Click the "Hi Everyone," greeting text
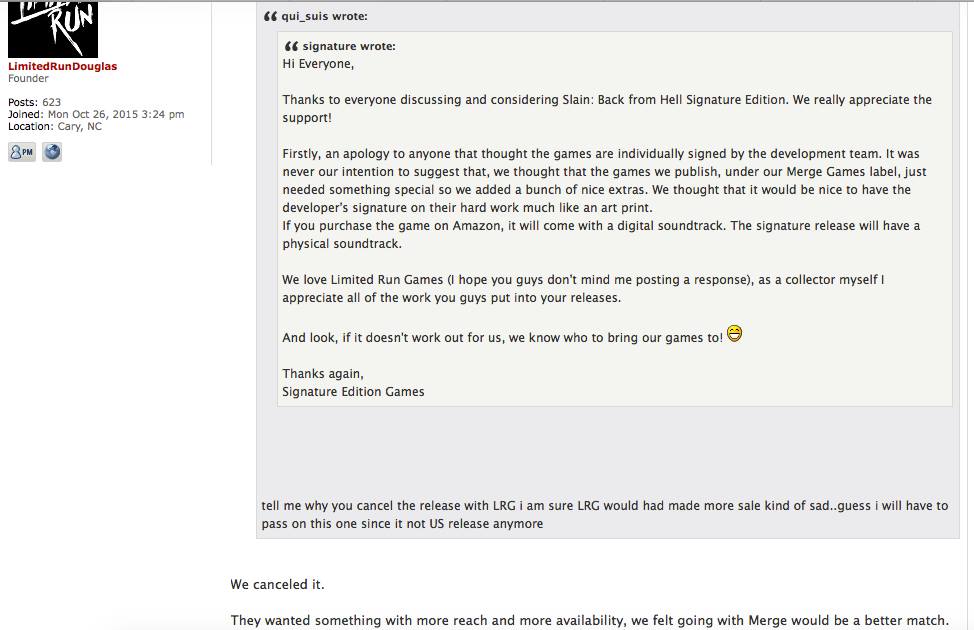The height and width of the screenshot is (630, 974). [318, 64]
